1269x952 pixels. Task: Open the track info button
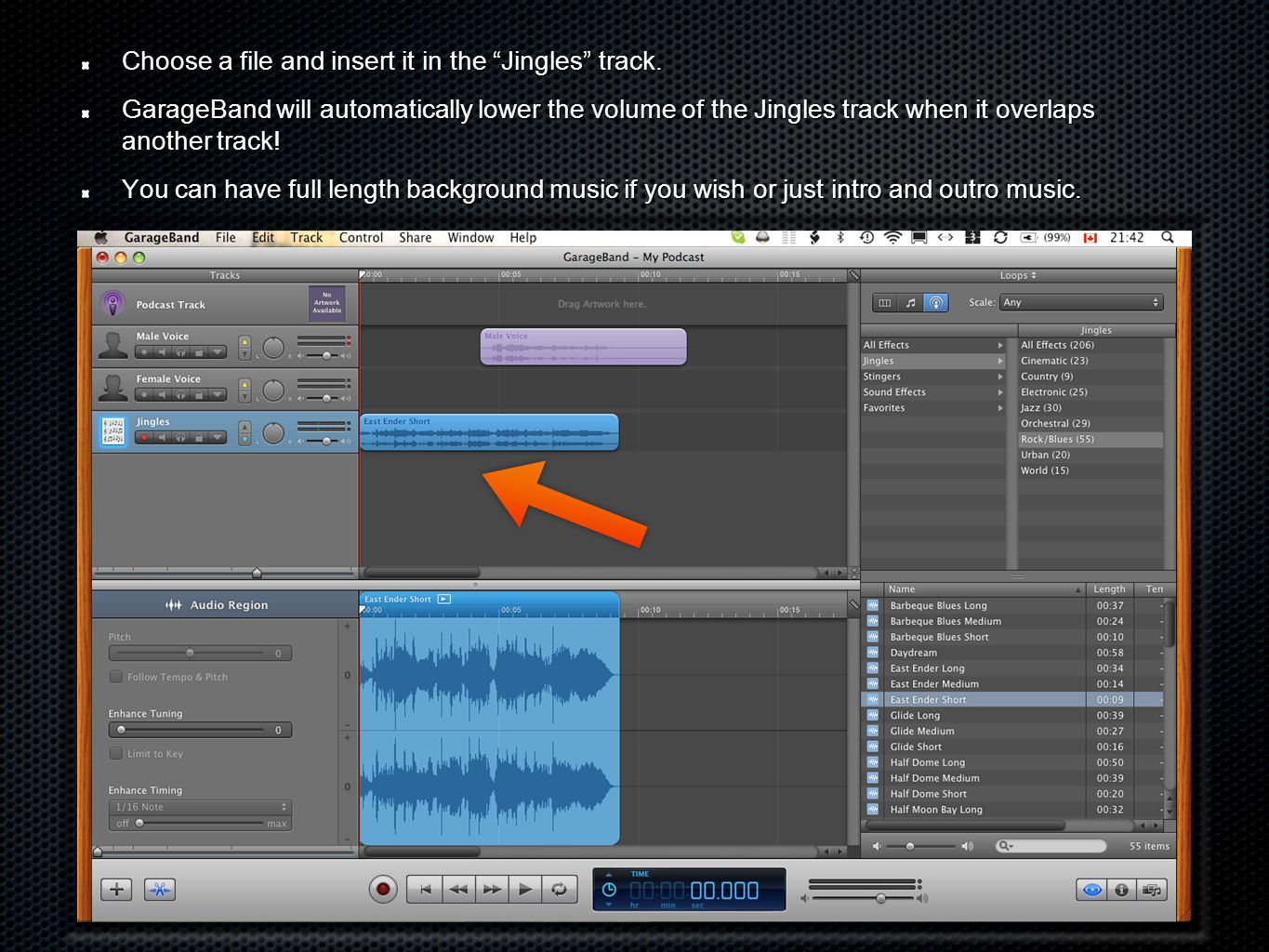point(1122,890)
